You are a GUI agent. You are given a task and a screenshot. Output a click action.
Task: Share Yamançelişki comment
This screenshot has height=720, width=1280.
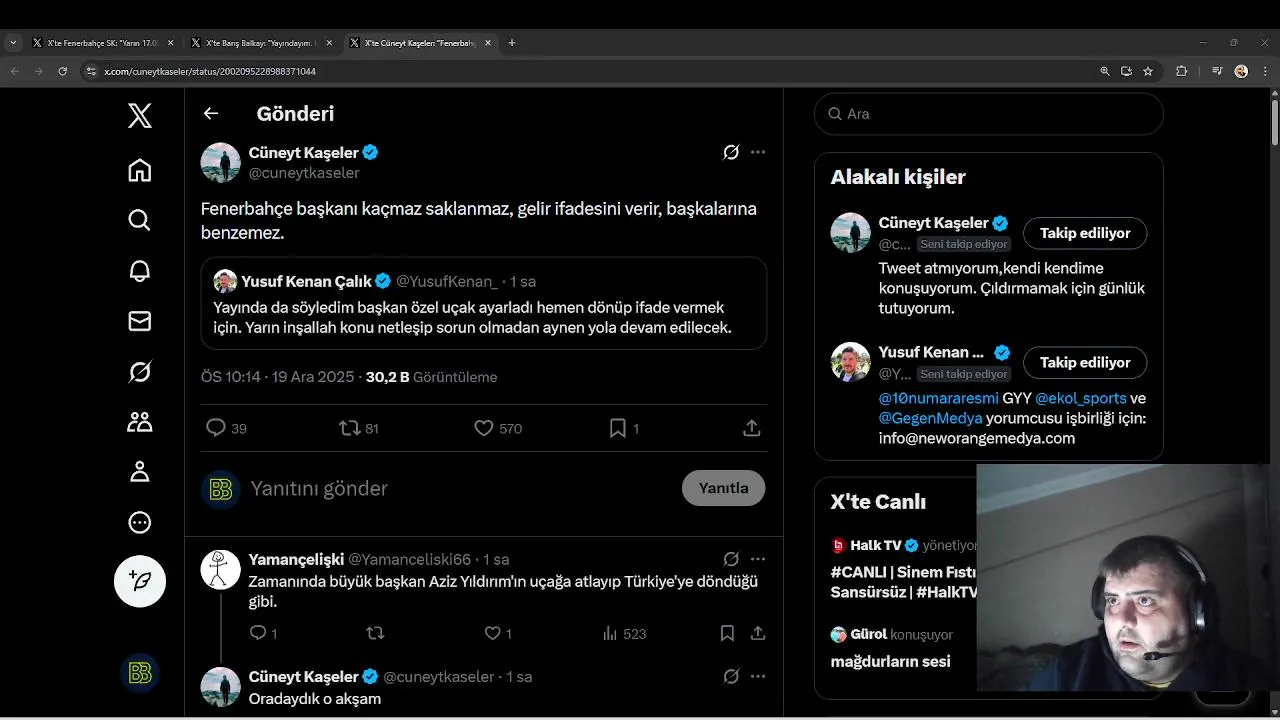tap(758, 633)
